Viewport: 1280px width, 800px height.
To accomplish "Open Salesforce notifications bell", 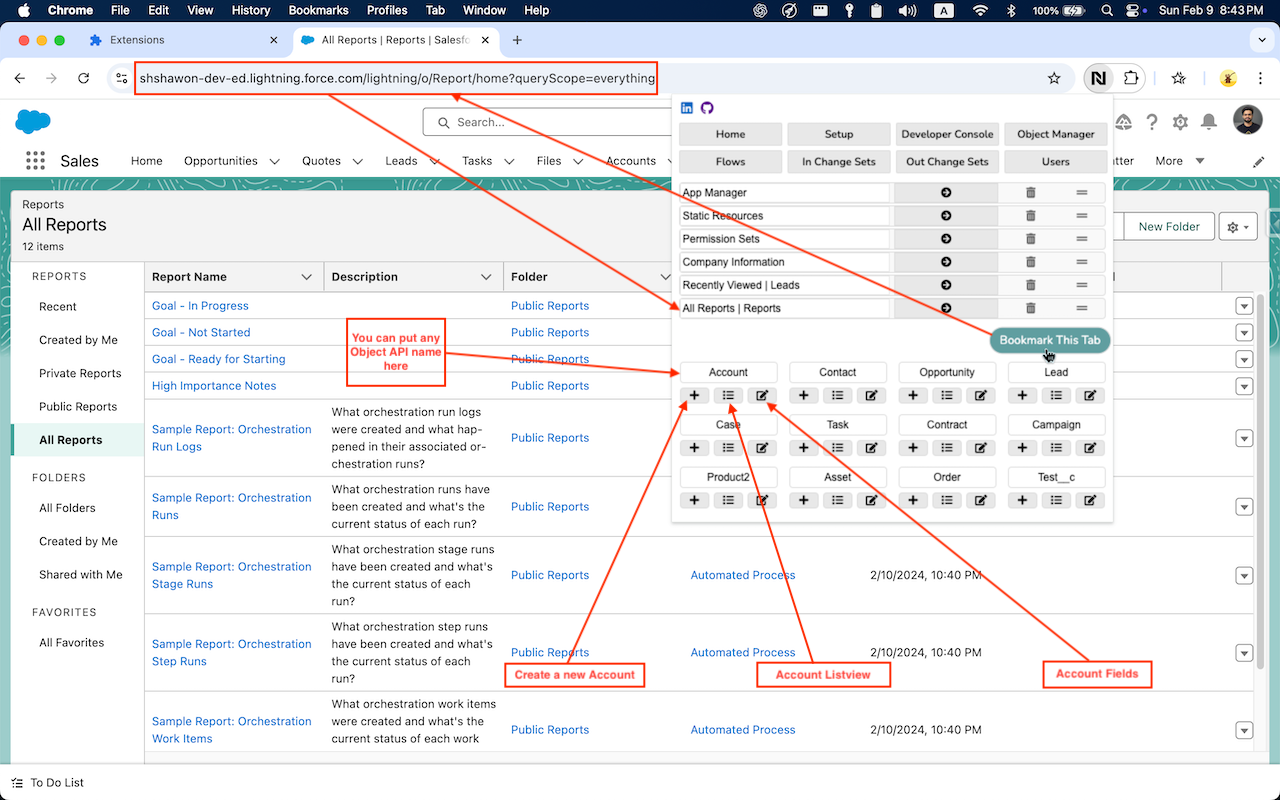I will (x=1208, y=122).
